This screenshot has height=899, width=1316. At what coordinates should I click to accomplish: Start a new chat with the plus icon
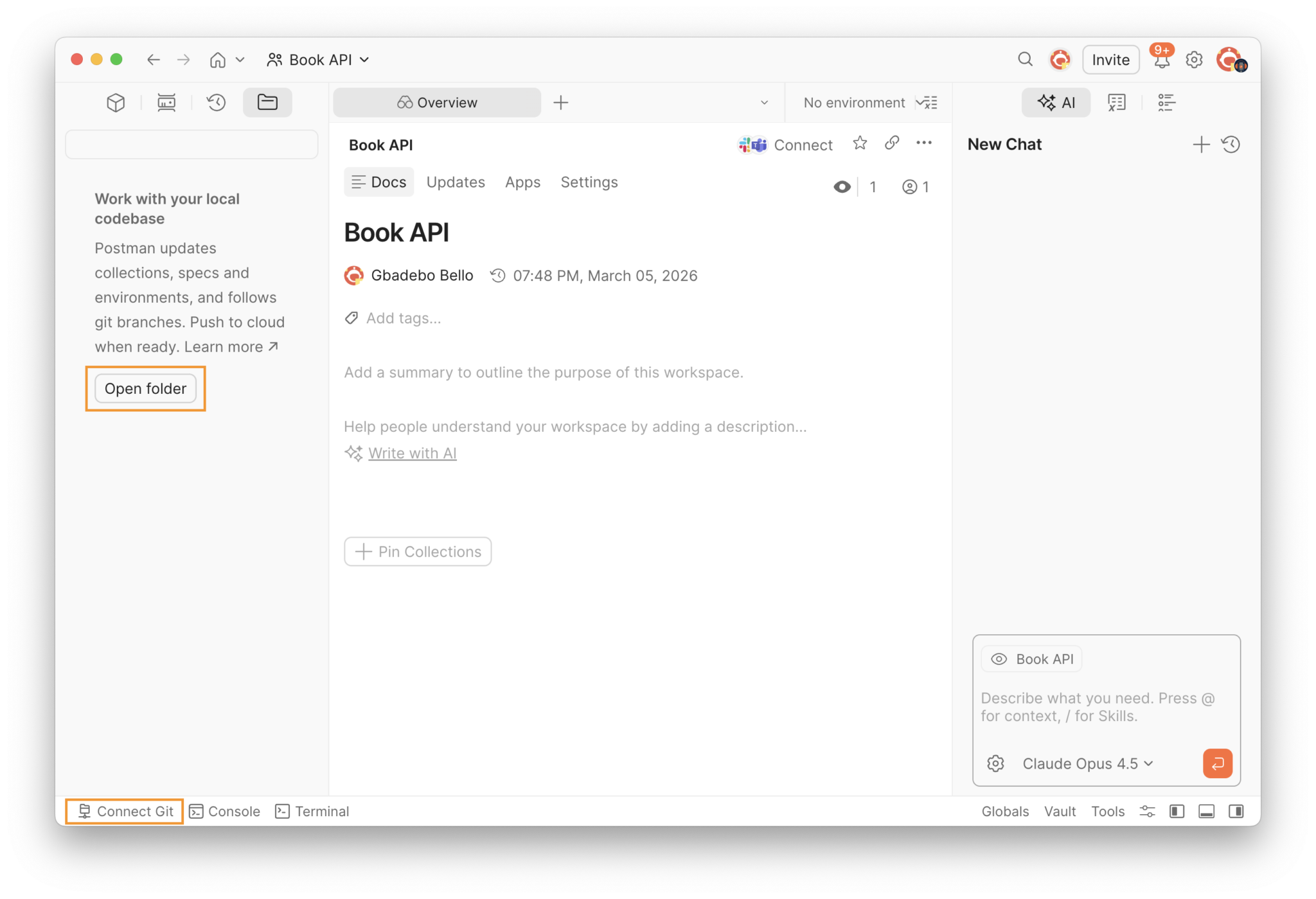pyautogui.click(x=1201, y=145)
